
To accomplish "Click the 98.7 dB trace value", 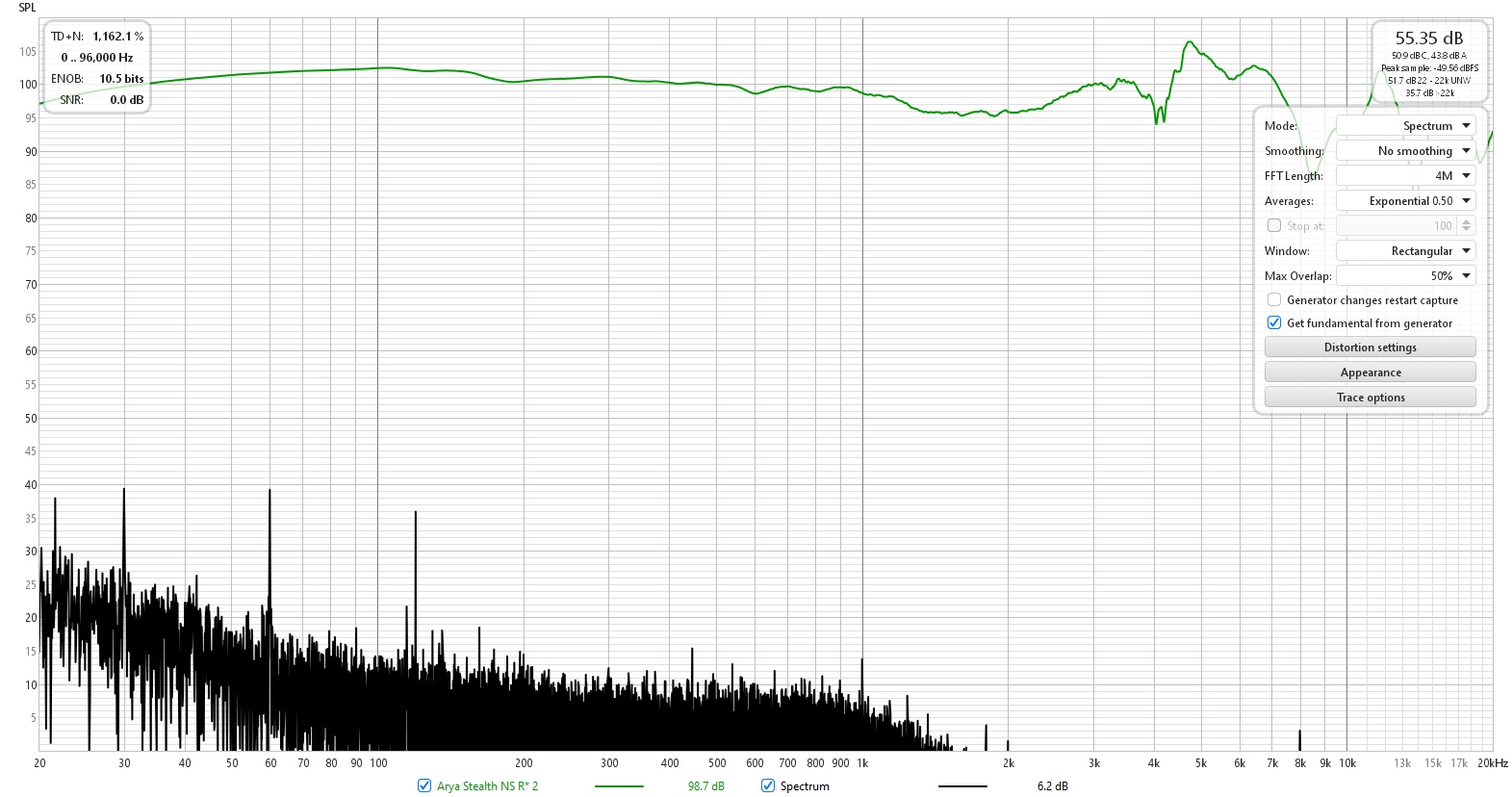I will click(705, 786).
